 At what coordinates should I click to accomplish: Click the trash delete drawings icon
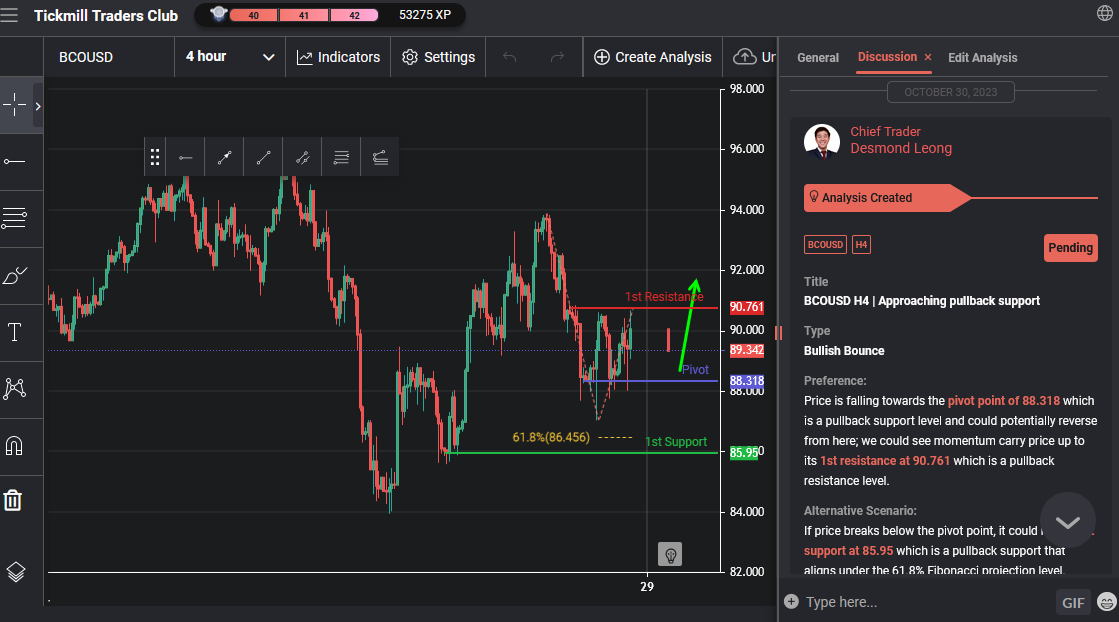tap(13, 500)
